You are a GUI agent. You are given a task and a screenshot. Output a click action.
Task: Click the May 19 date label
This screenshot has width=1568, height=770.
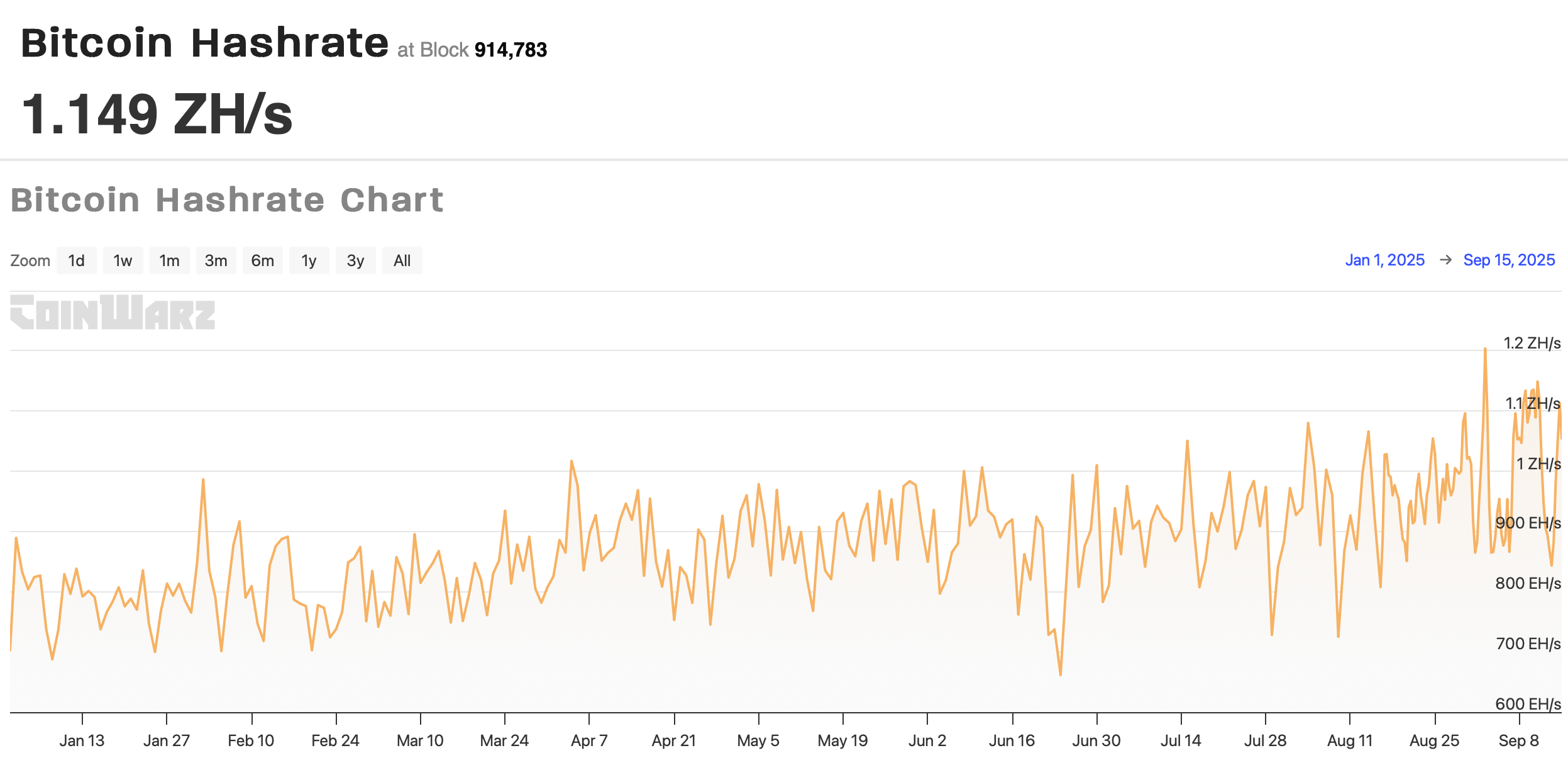(x=842, y=740)
